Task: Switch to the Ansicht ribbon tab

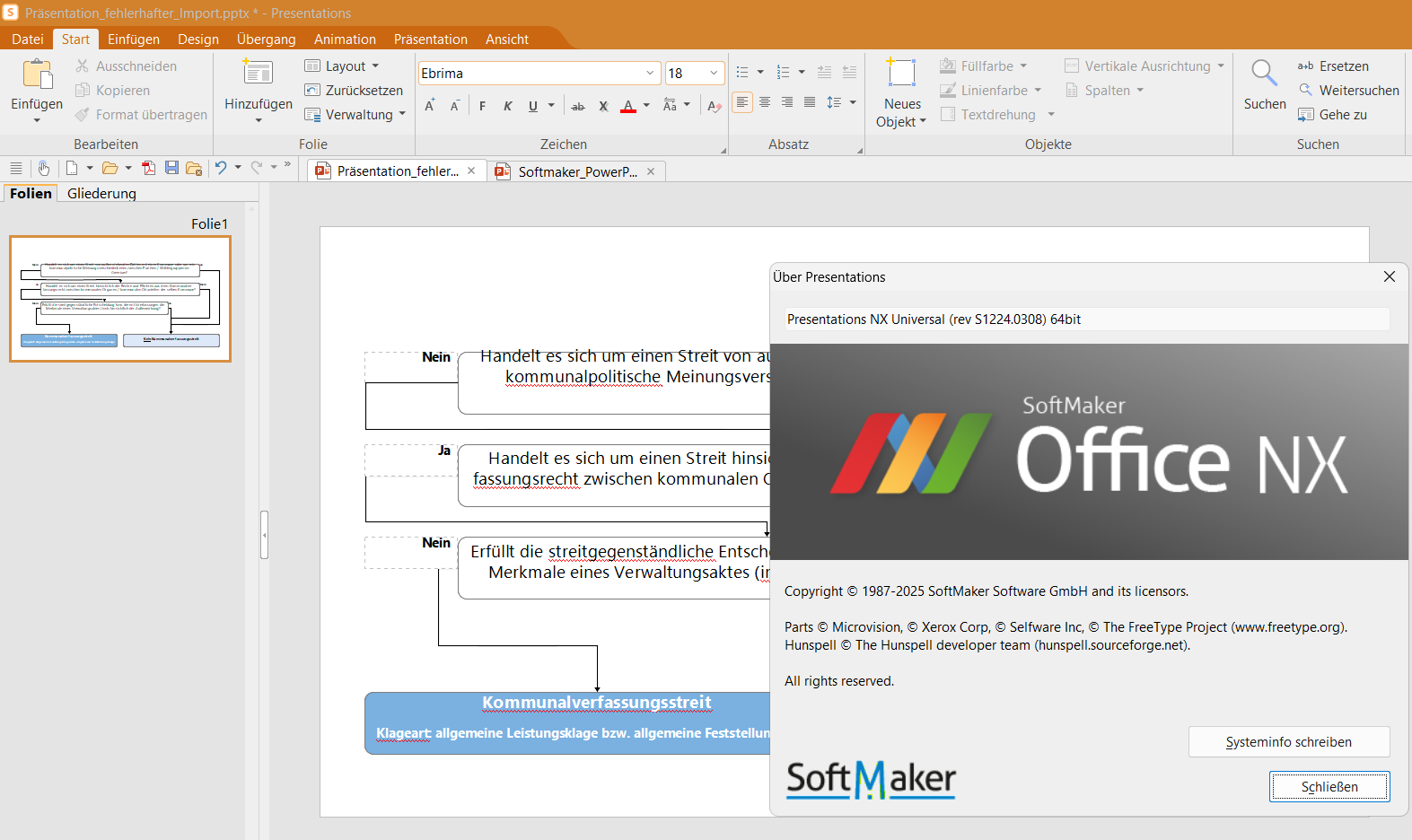Action: point(507,39)
